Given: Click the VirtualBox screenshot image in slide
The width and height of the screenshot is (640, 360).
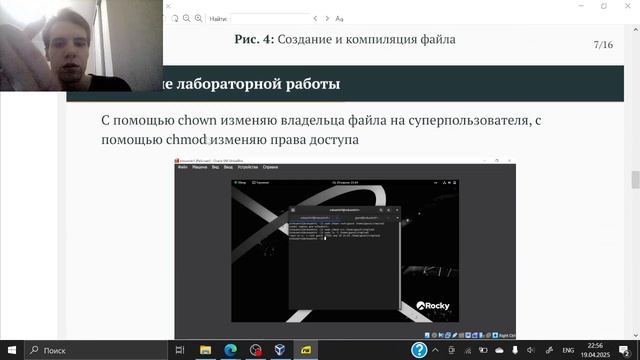Looking at the screenshot, I should [345, 249].
